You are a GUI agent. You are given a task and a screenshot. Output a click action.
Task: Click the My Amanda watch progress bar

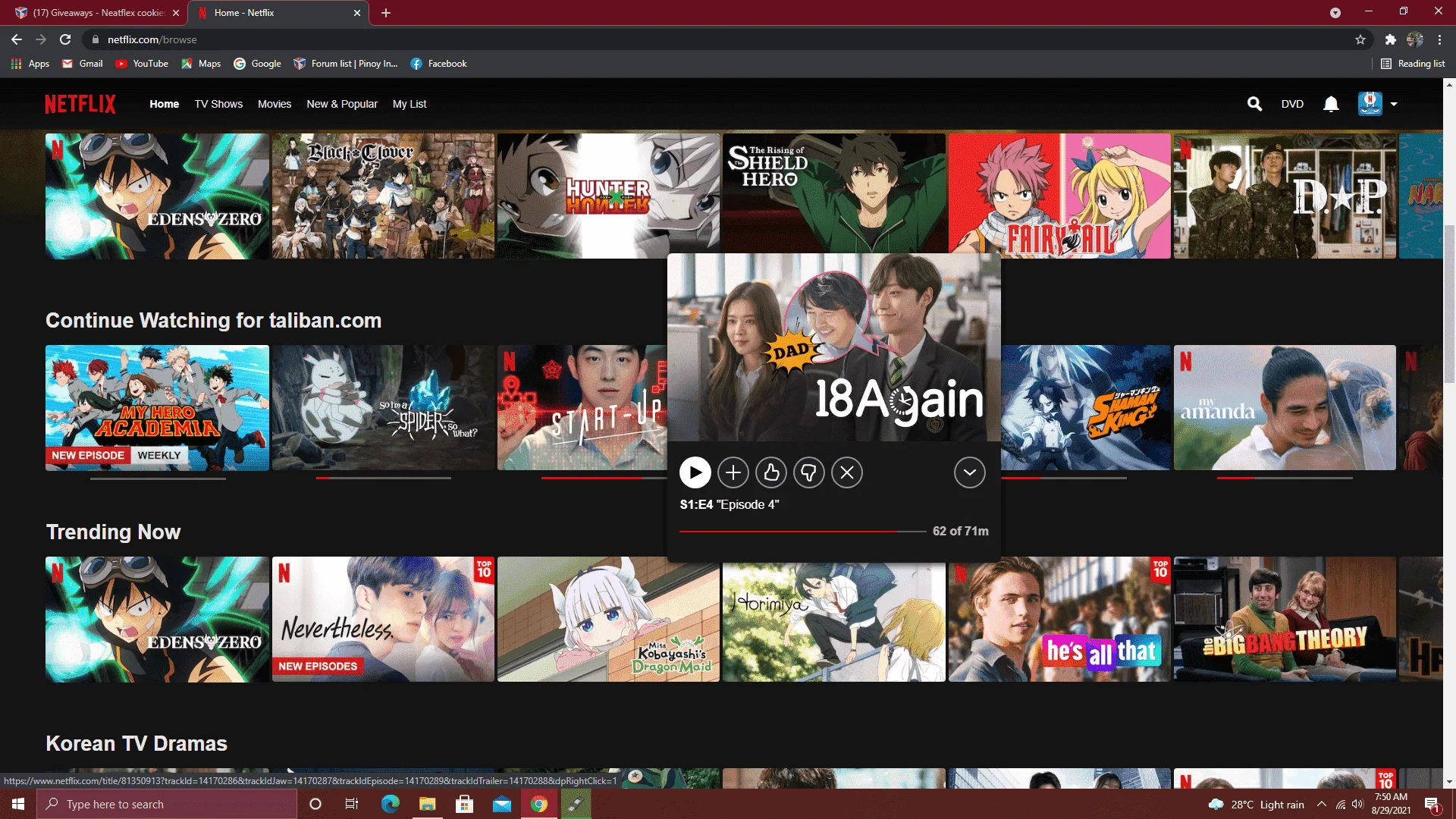1285,479
